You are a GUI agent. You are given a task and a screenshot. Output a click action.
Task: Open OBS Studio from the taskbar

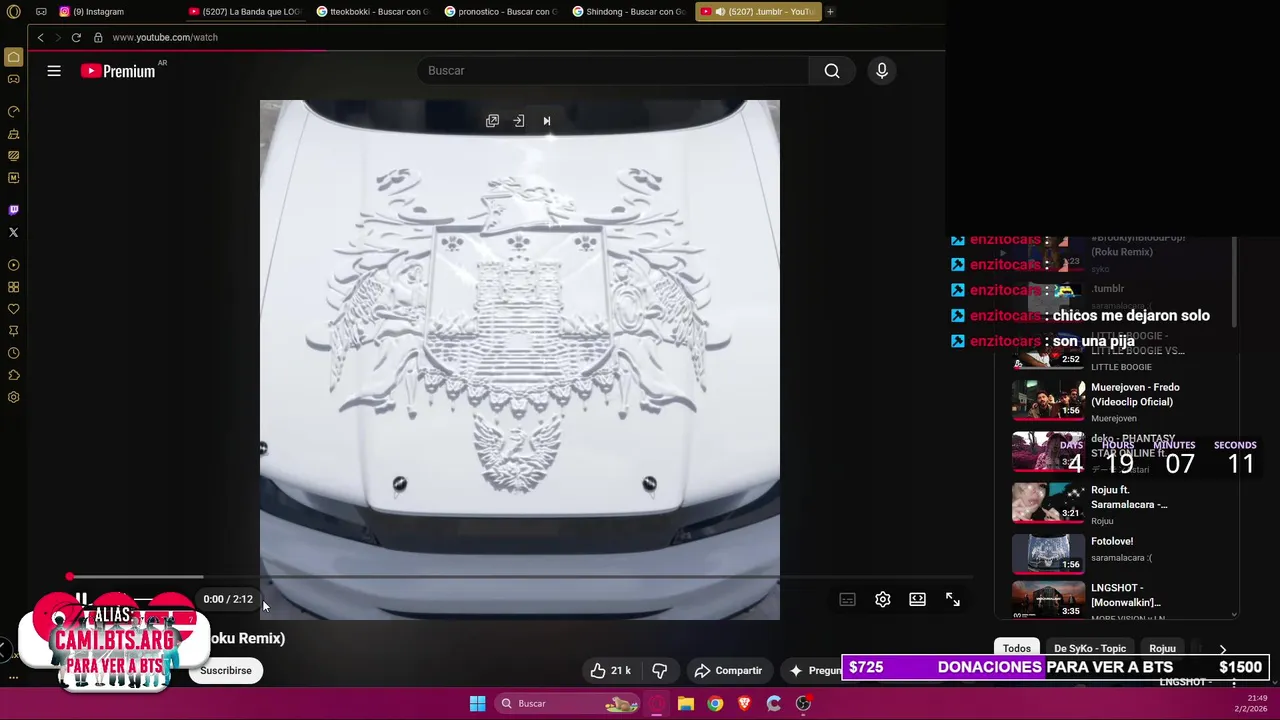pos(803,704)
